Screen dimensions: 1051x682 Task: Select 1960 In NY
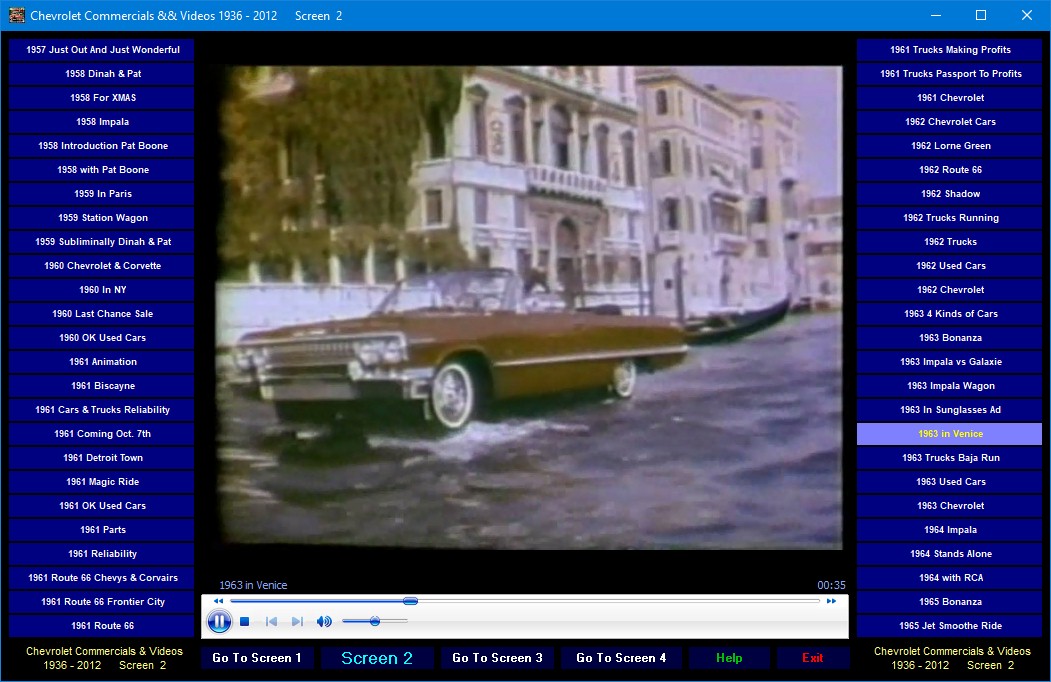point(103,290)
